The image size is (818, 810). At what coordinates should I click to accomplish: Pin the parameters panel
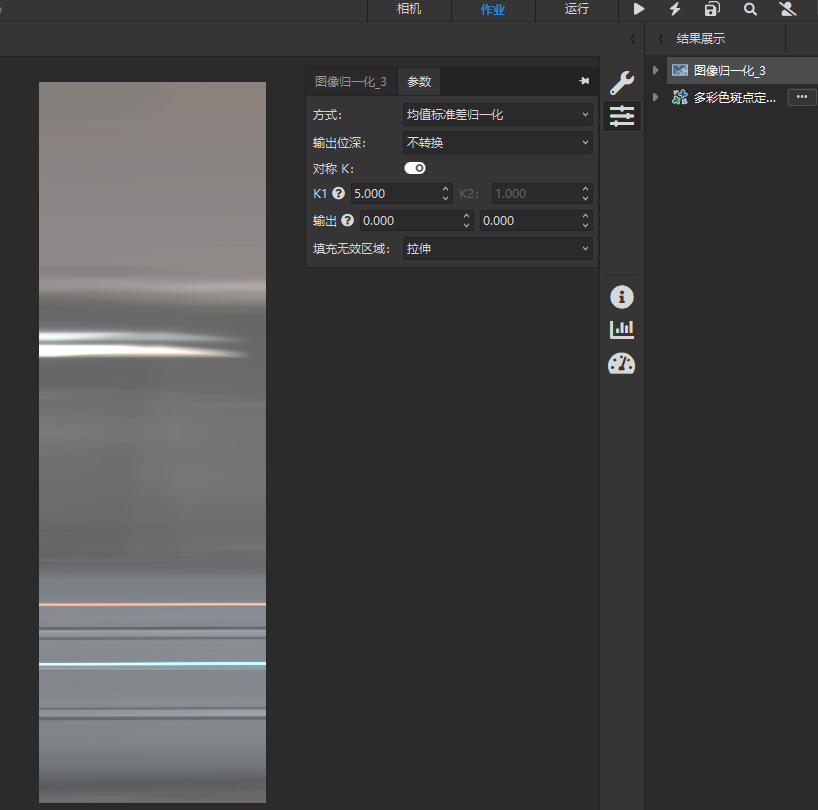(584, 81)
